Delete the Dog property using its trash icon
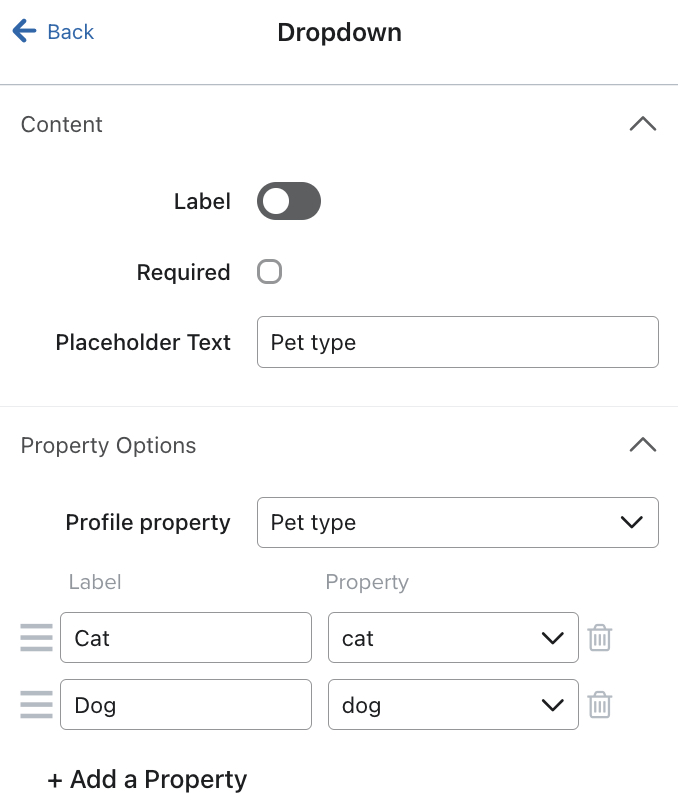 [599, 704]
